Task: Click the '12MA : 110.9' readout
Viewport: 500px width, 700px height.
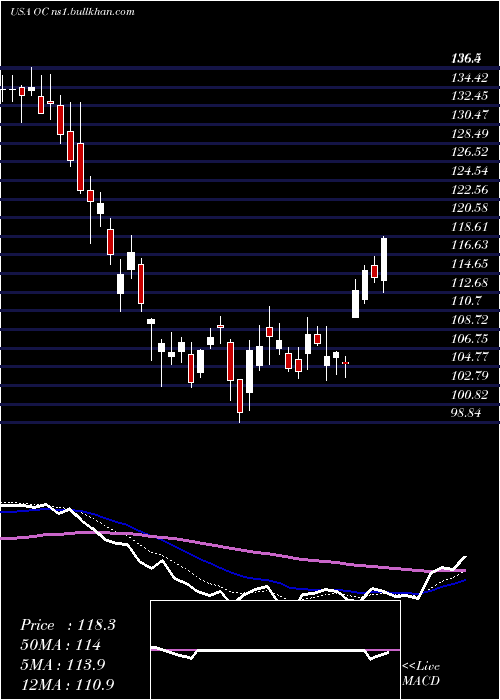Action: (x=68, y=684)
